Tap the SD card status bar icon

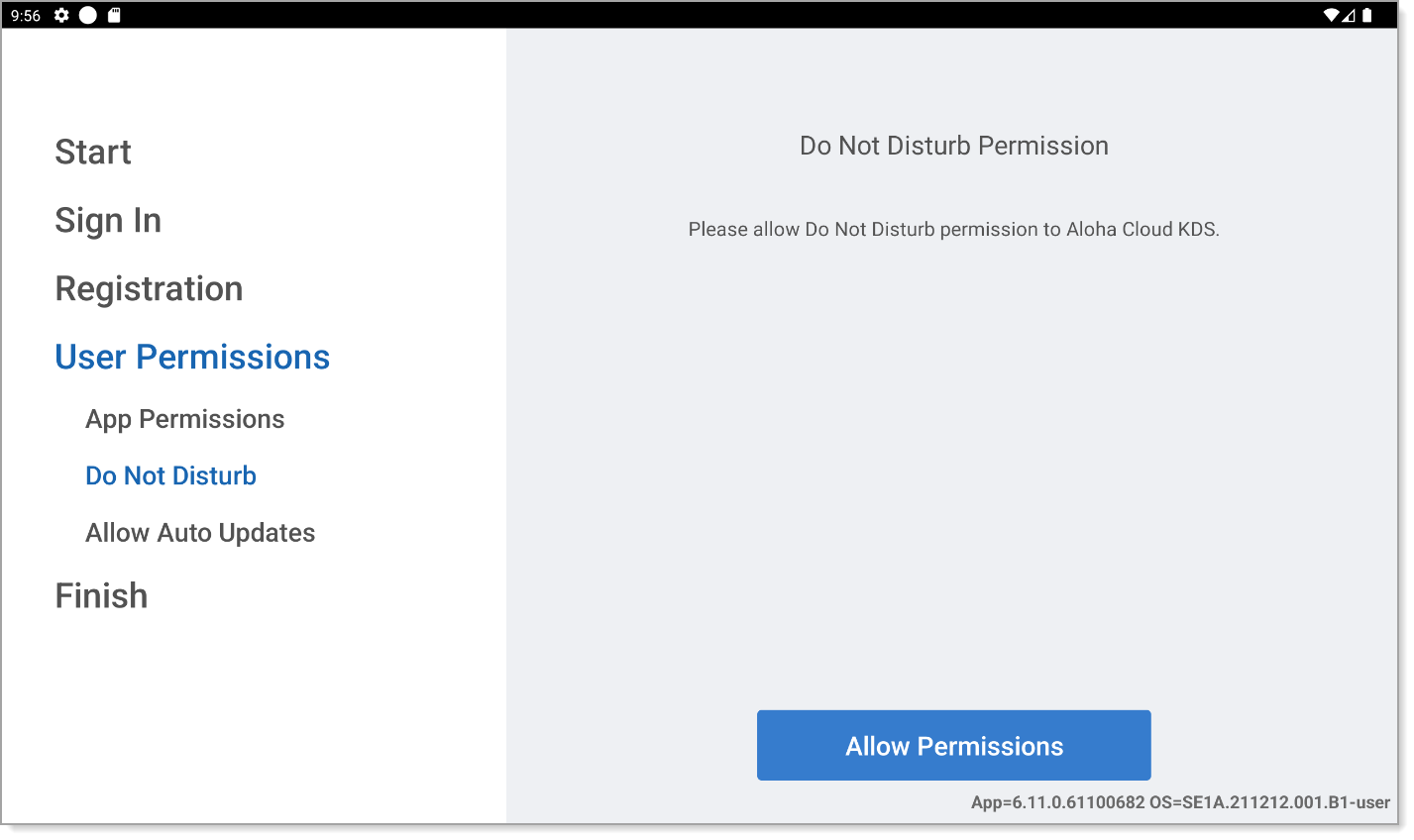click(x=114, y=15)
